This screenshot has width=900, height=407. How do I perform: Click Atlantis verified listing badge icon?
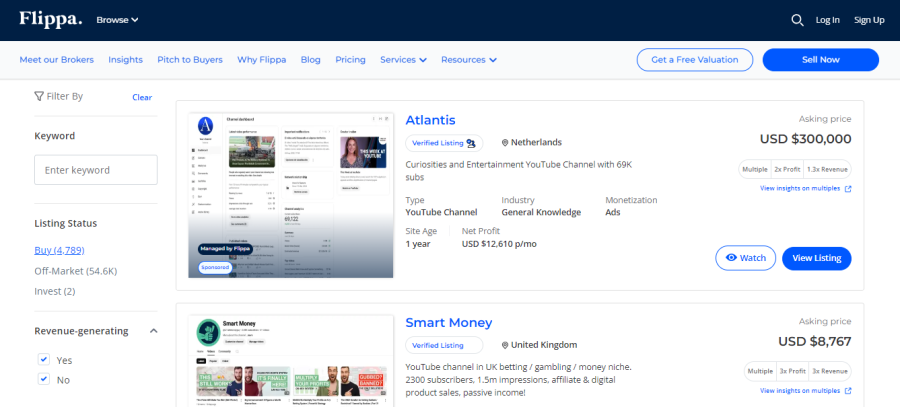[471, 143]
